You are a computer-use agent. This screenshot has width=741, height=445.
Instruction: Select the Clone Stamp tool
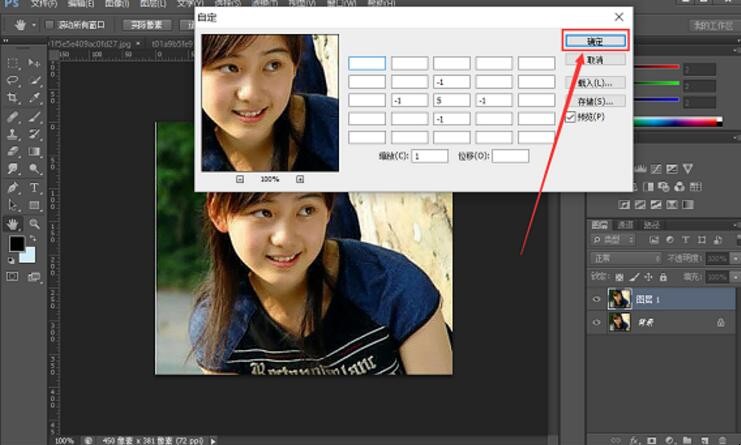(x=13, y=134)
